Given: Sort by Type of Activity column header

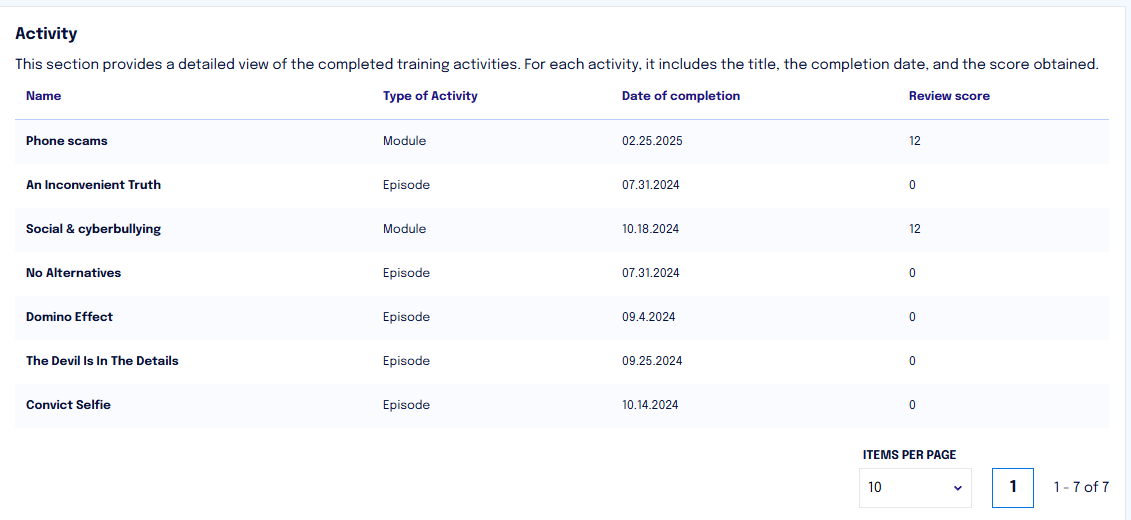Looking at the screenshot, I should (430, 96).
